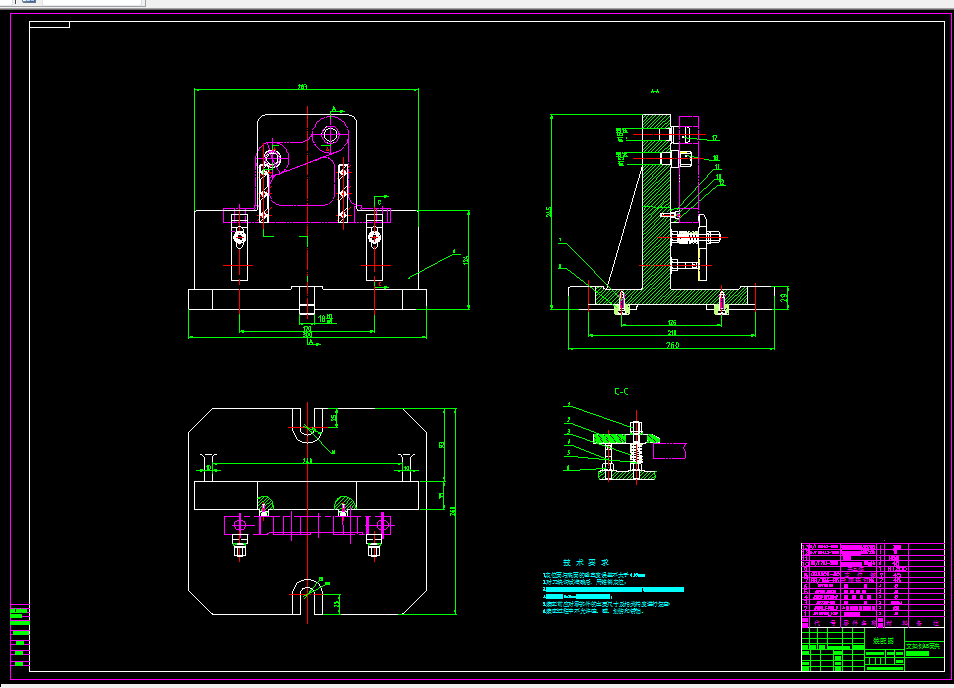
Task: Select the "零件名称" parts list header
Action: [859, 623]
